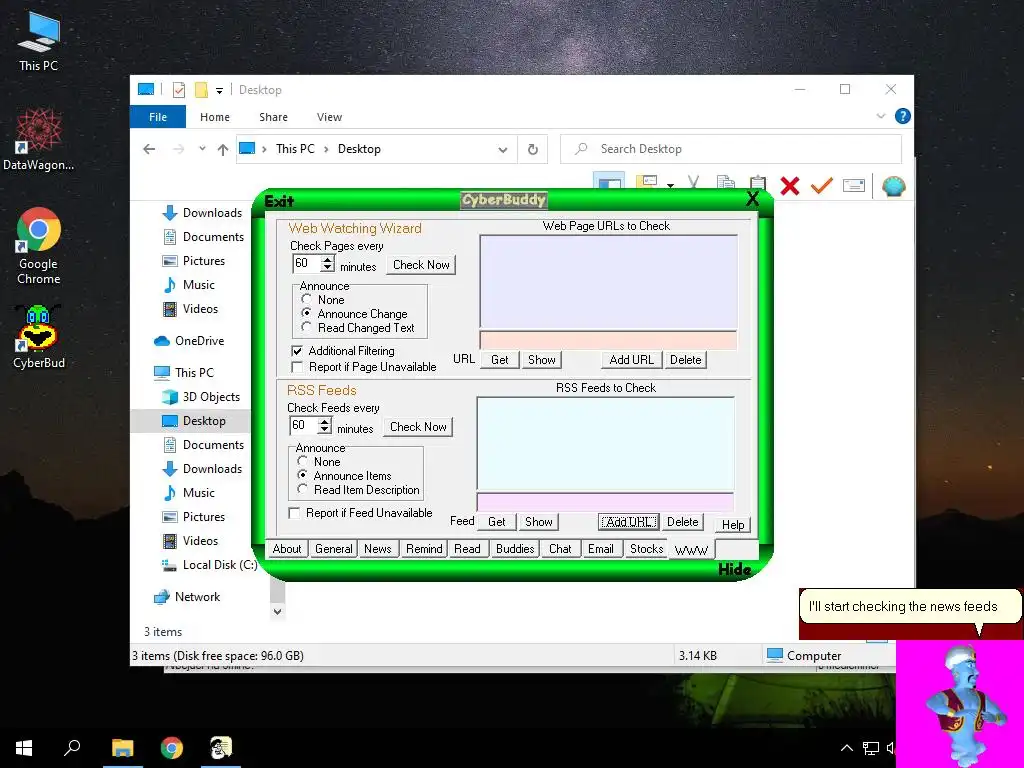Click the blue shell icon in Explorer toolbar

click(893, 186)
